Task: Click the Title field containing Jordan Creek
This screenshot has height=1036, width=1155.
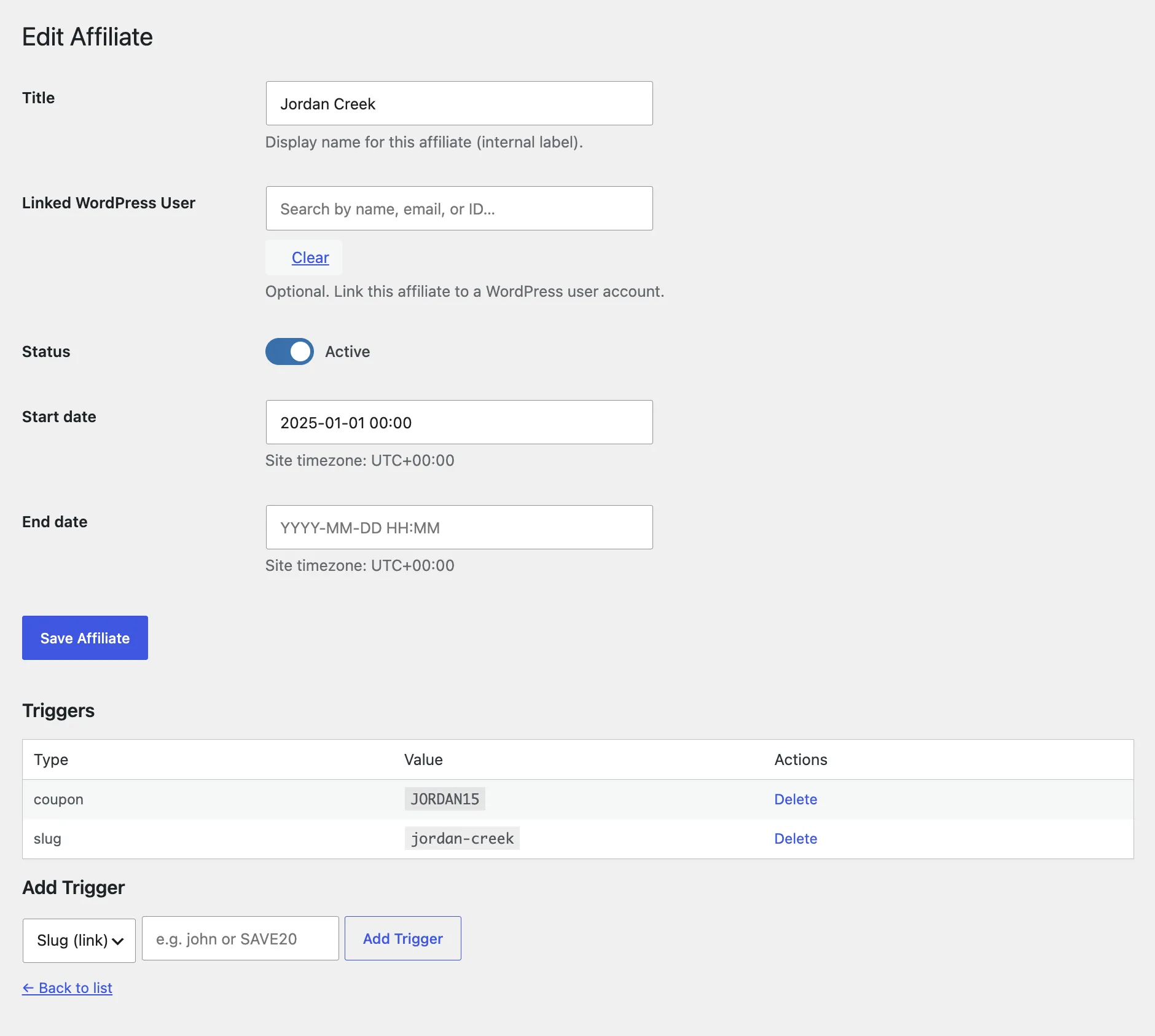Action: [459, 103]
